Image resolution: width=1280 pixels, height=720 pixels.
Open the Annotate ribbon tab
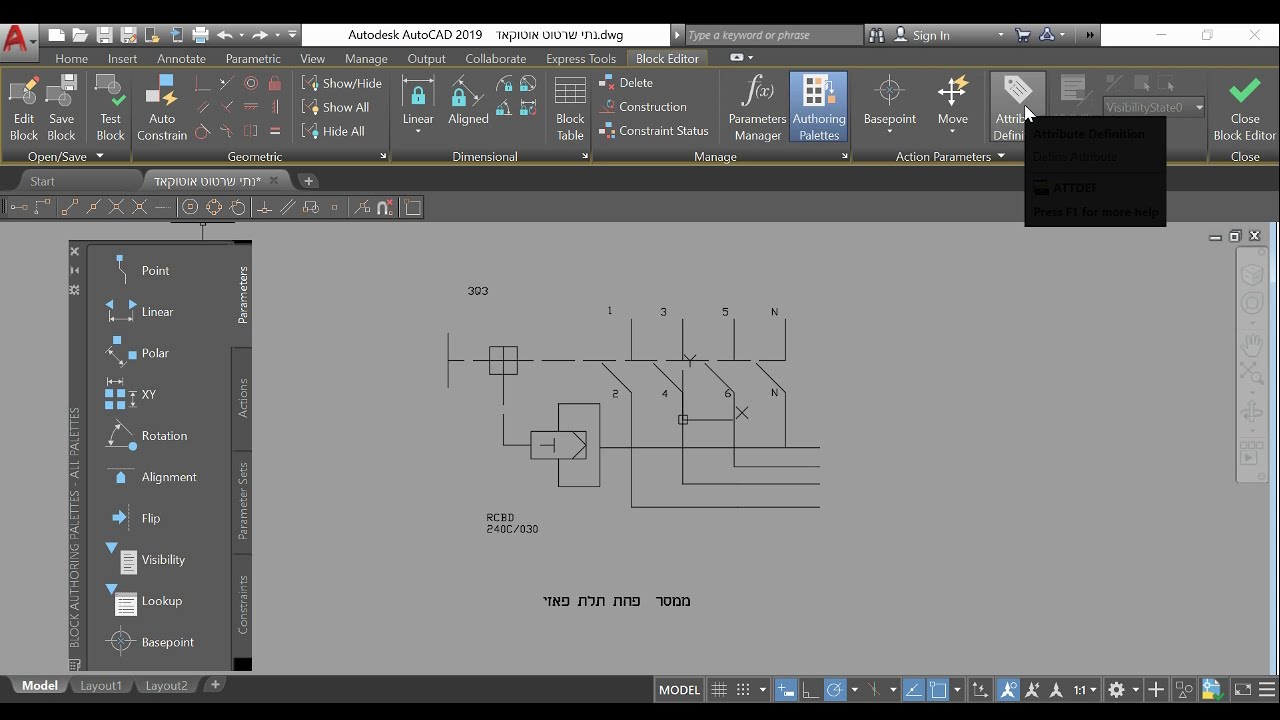coord(181,59)
